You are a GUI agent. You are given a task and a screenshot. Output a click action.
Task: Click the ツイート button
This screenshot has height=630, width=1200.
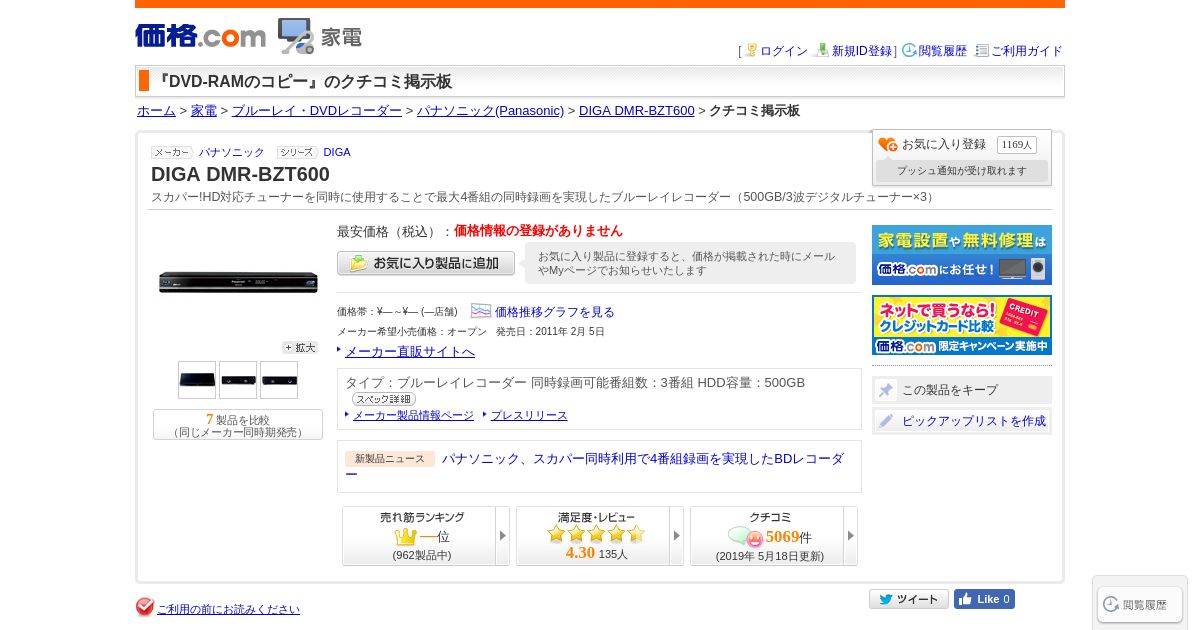pyautogui.click(x=909, y=599)
